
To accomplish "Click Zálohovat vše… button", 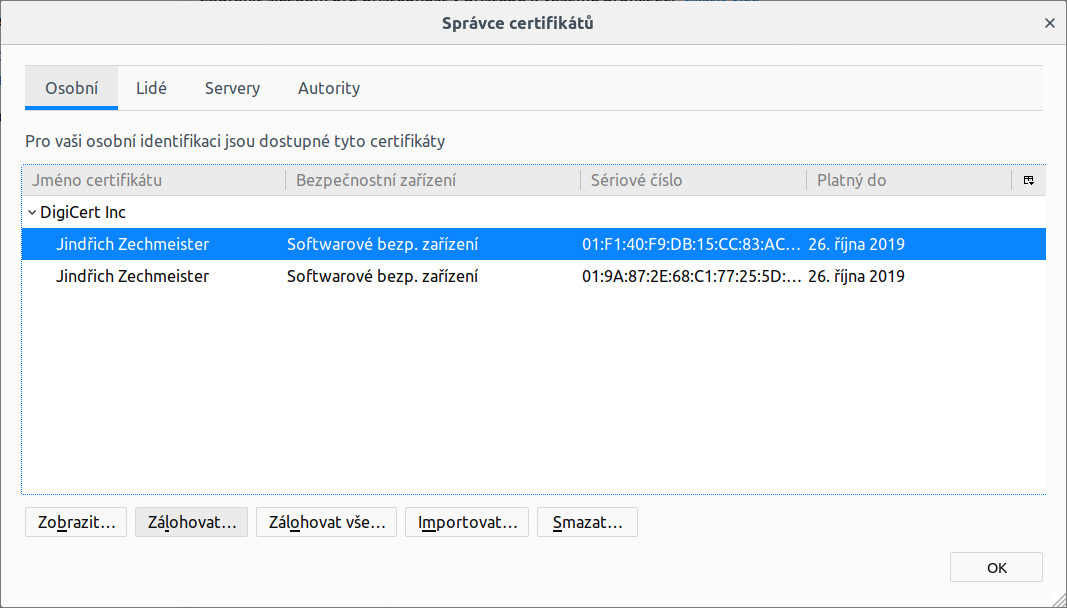I will (327, 522).
